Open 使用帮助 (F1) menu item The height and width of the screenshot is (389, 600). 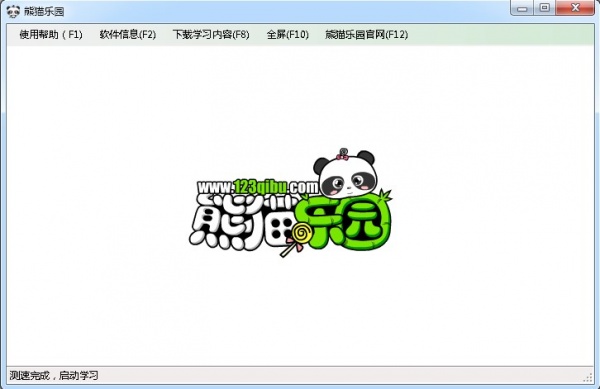[x=51, y=35]
